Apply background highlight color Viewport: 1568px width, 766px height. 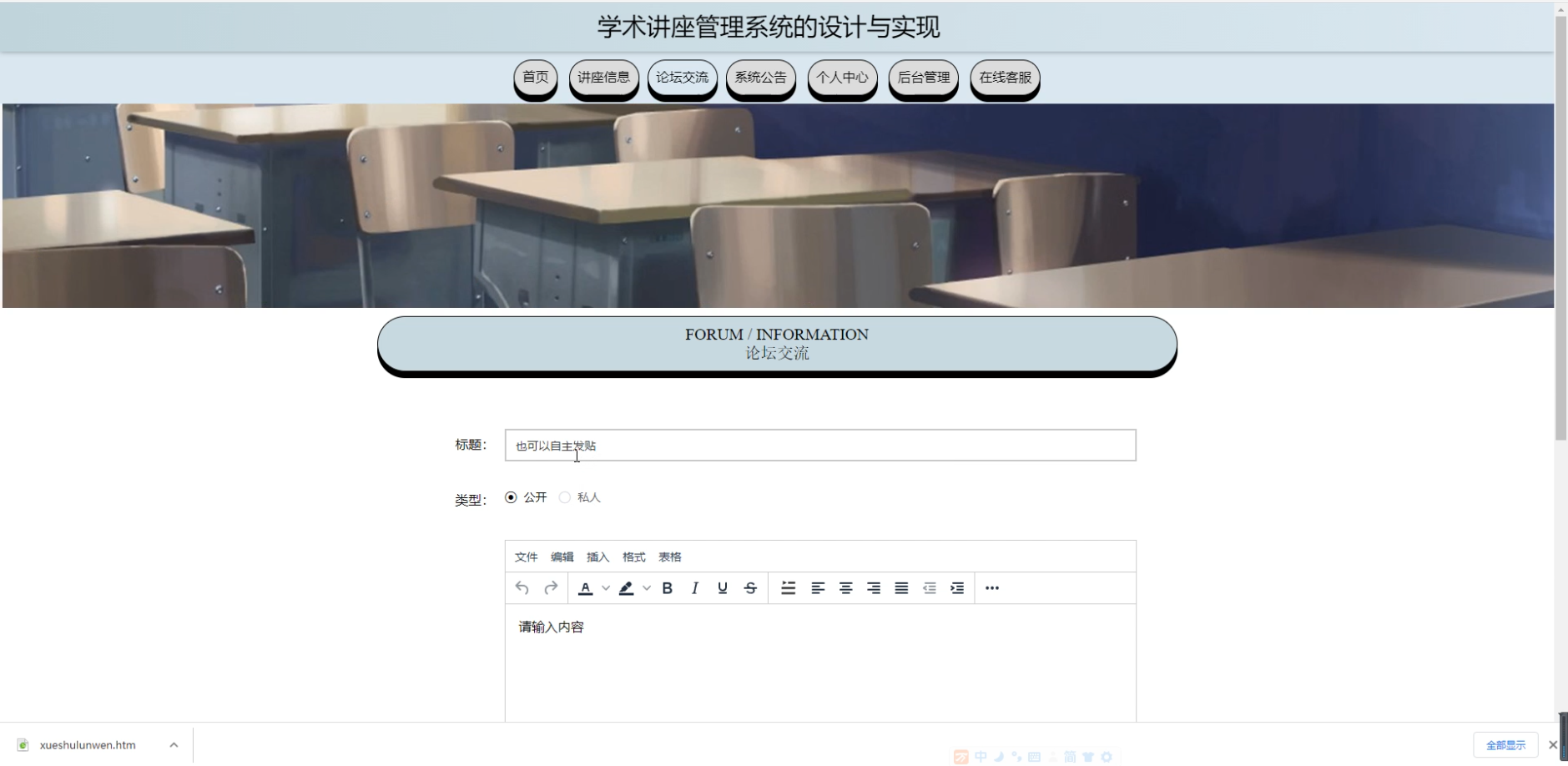627,588
